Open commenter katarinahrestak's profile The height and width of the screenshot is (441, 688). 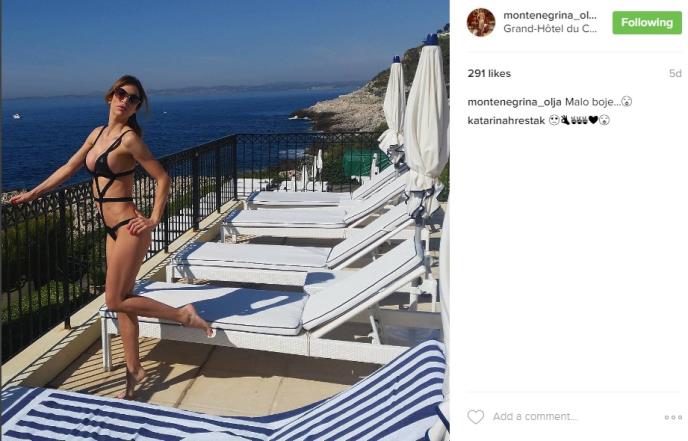(x=506, y=120)
